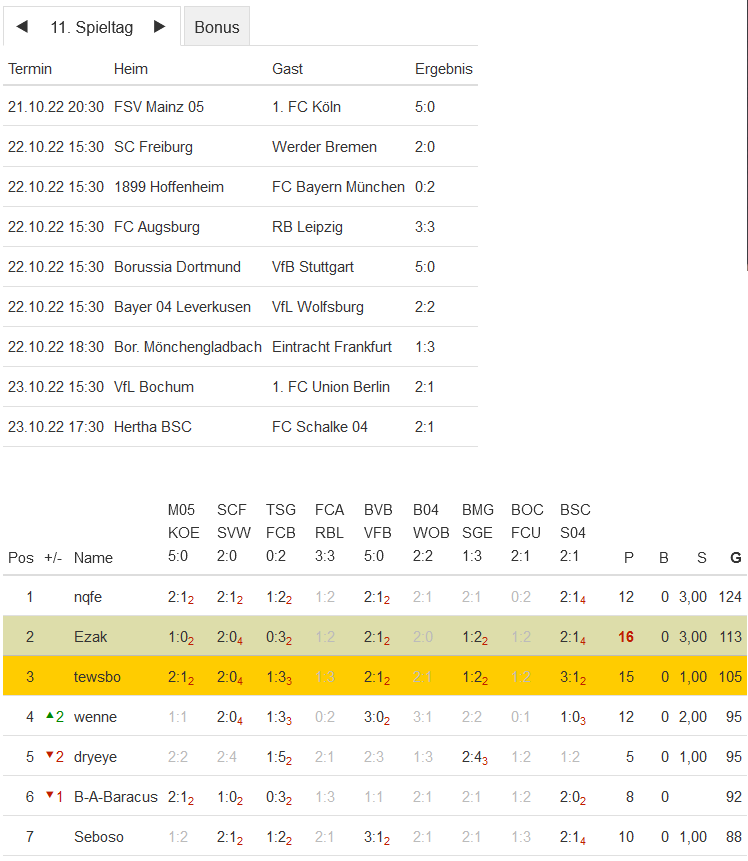
Task: Click the Pos column header
Action: 20,558
